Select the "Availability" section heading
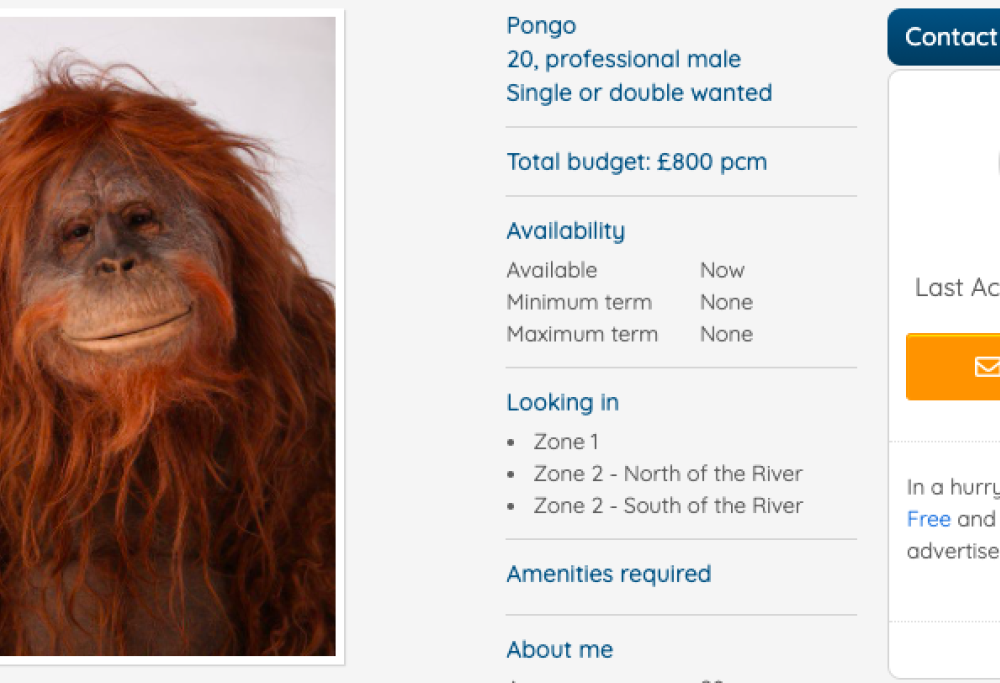 coord(565,231)
